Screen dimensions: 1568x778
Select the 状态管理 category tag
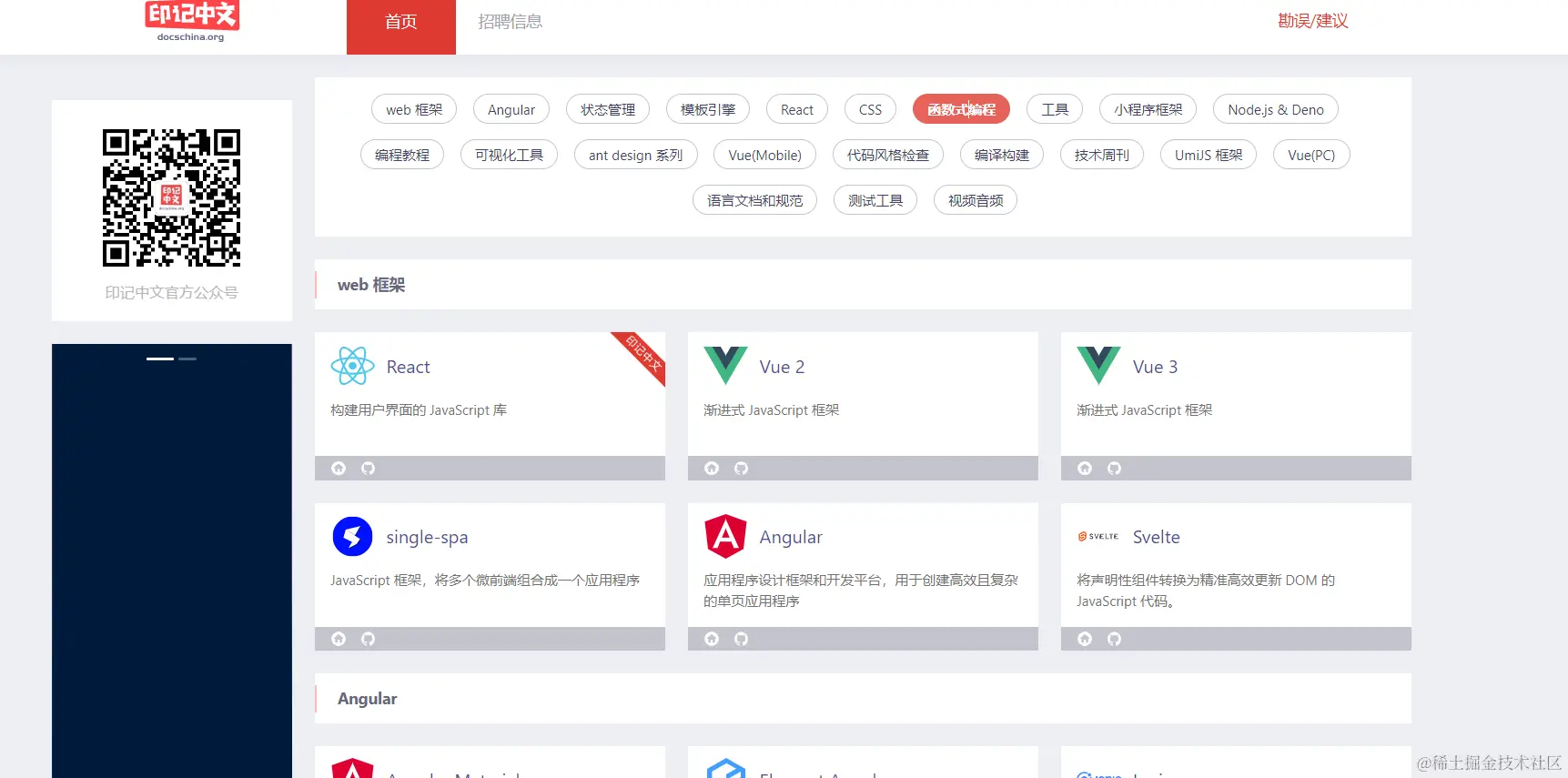608,109
